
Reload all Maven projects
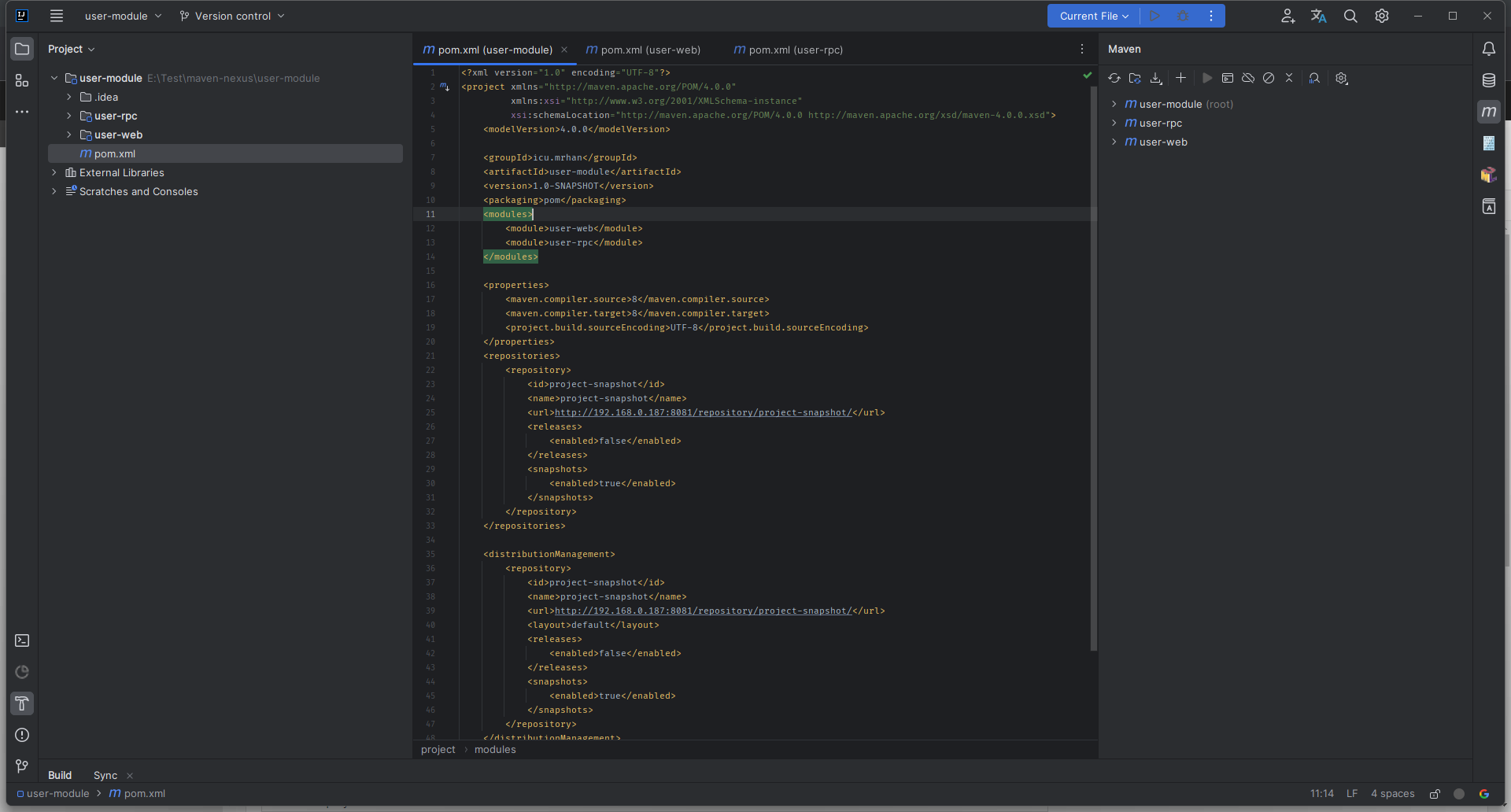click(1114, 78)
